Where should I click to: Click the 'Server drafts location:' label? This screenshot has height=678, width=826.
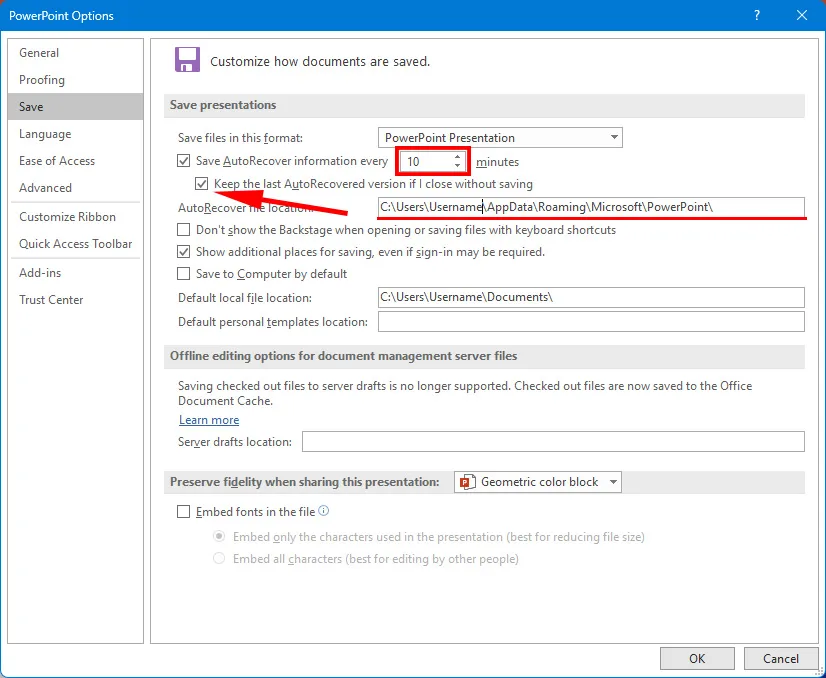coord(235,442)
